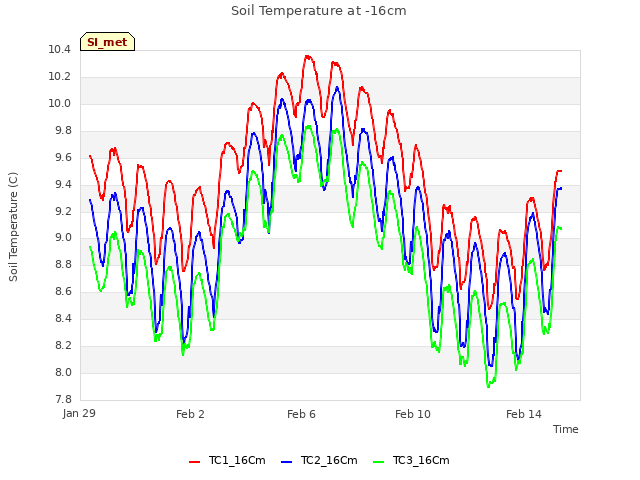Viewport: 640px width, 480px height.
Task: Click the 9.0 y-axis tick label
Action: point(63,238)
